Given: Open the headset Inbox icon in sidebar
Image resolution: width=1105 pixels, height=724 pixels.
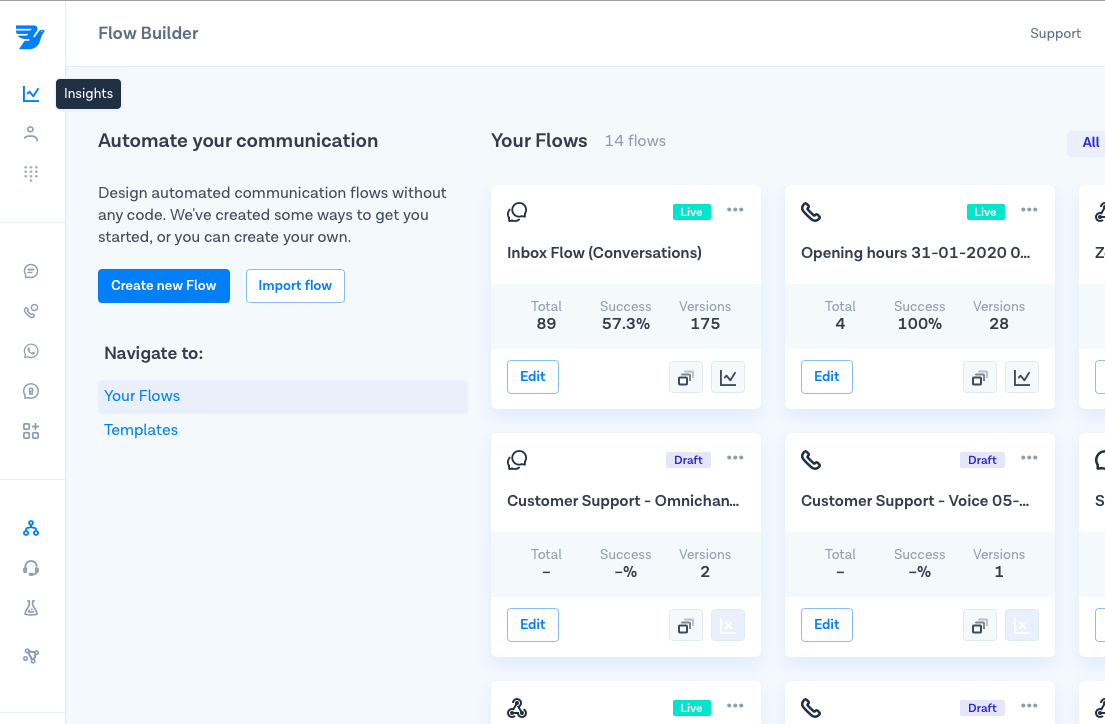Looking at the screenshot, I should (31, 568).
